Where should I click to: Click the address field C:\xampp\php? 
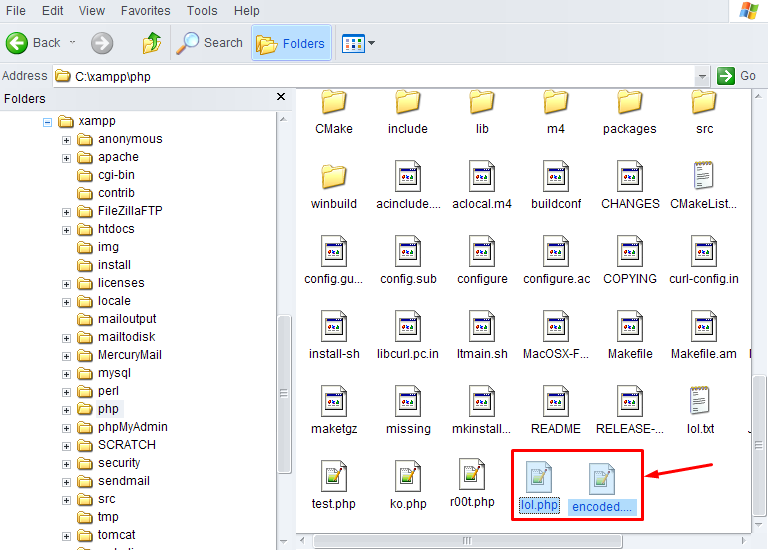pos(373,76)
